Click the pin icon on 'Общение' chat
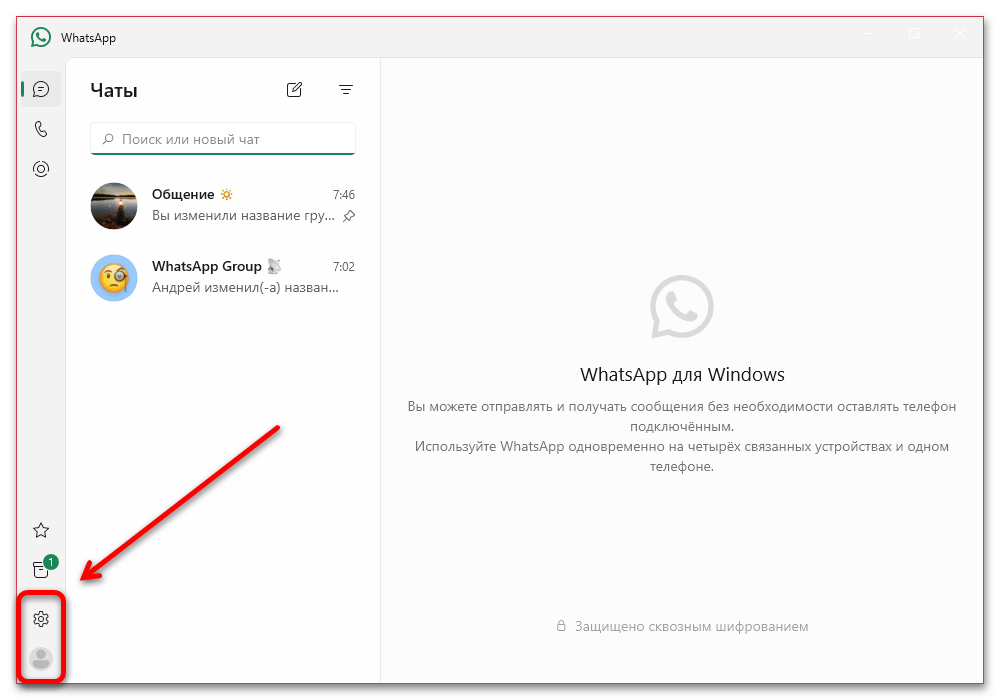 (349, 216)
